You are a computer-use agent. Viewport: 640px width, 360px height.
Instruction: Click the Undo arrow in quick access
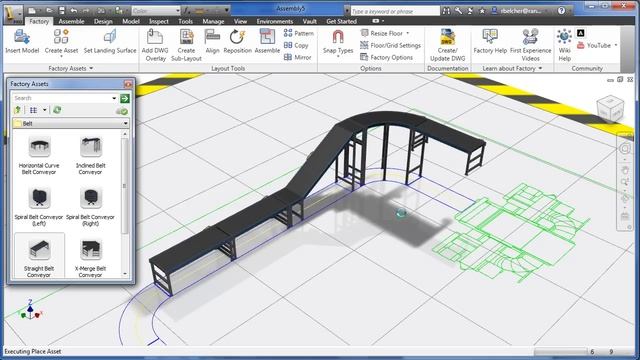(x=74, y=11)
